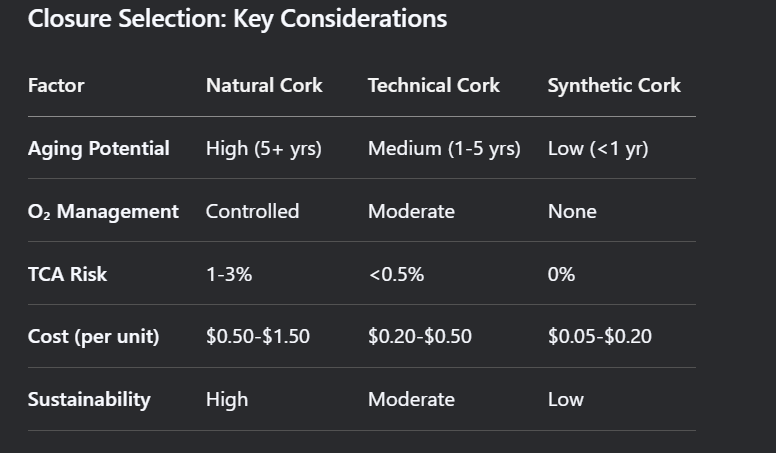Click the '0%' TCA risk value
Viewport: 776px width, 453px height.
pyautogui.click(x=561, y=274)
